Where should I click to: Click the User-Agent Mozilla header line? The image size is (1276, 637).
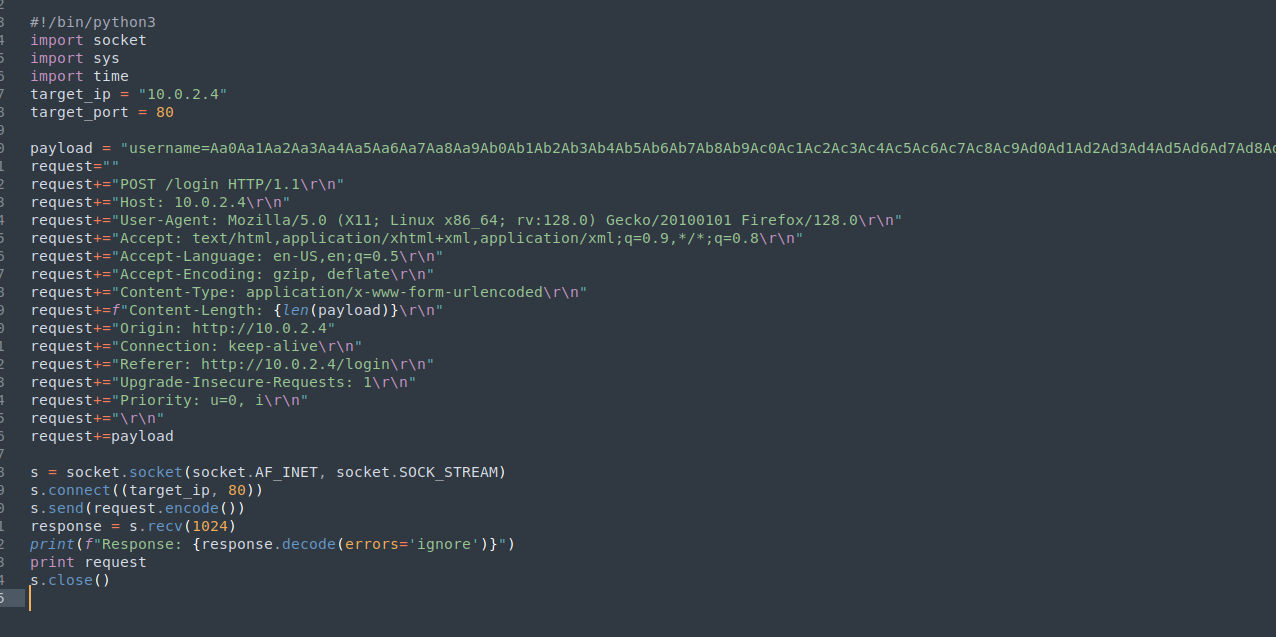pos(466,220)
